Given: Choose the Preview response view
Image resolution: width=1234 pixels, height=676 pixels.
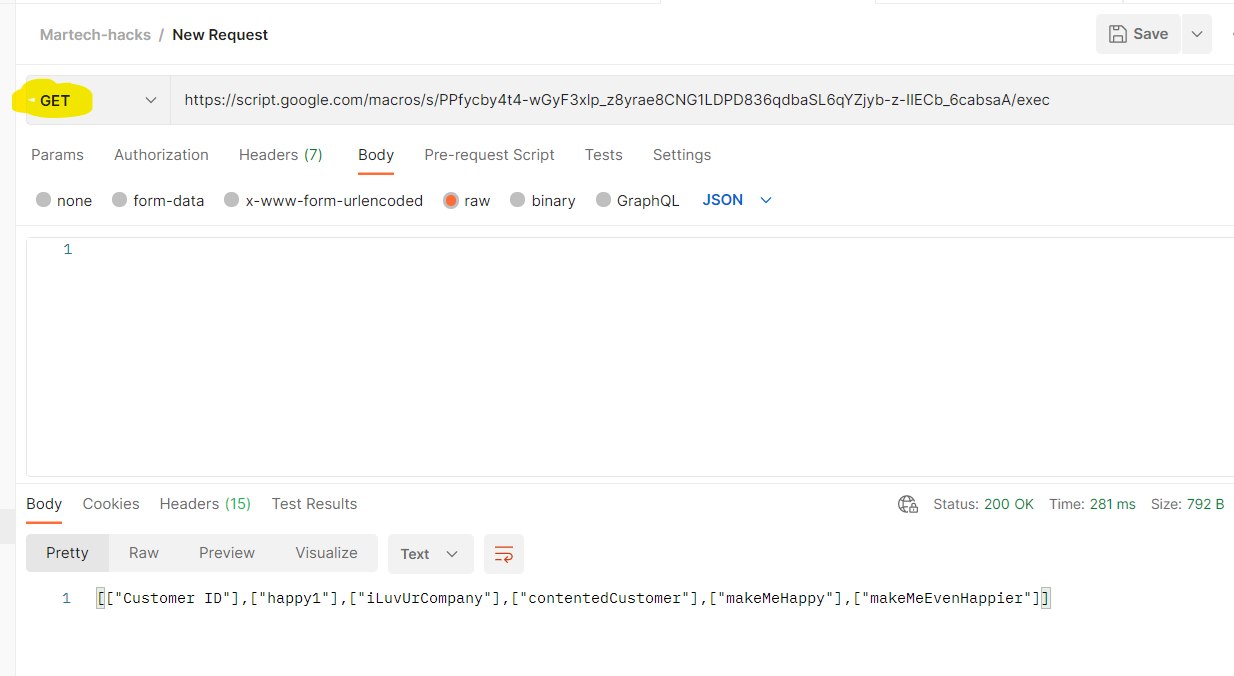Looking at the screenshot, I should 227,553.
